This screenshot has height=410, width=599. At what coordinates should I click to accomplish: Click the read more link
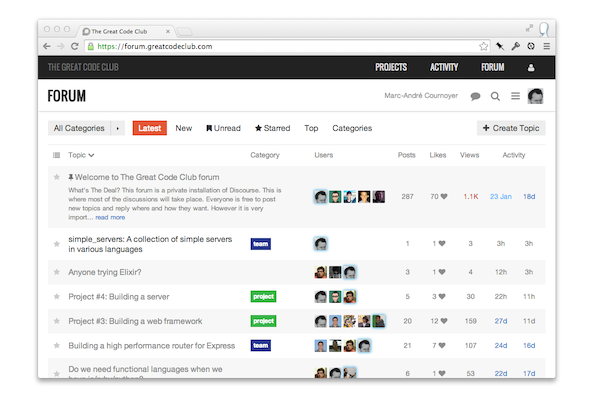110,217
